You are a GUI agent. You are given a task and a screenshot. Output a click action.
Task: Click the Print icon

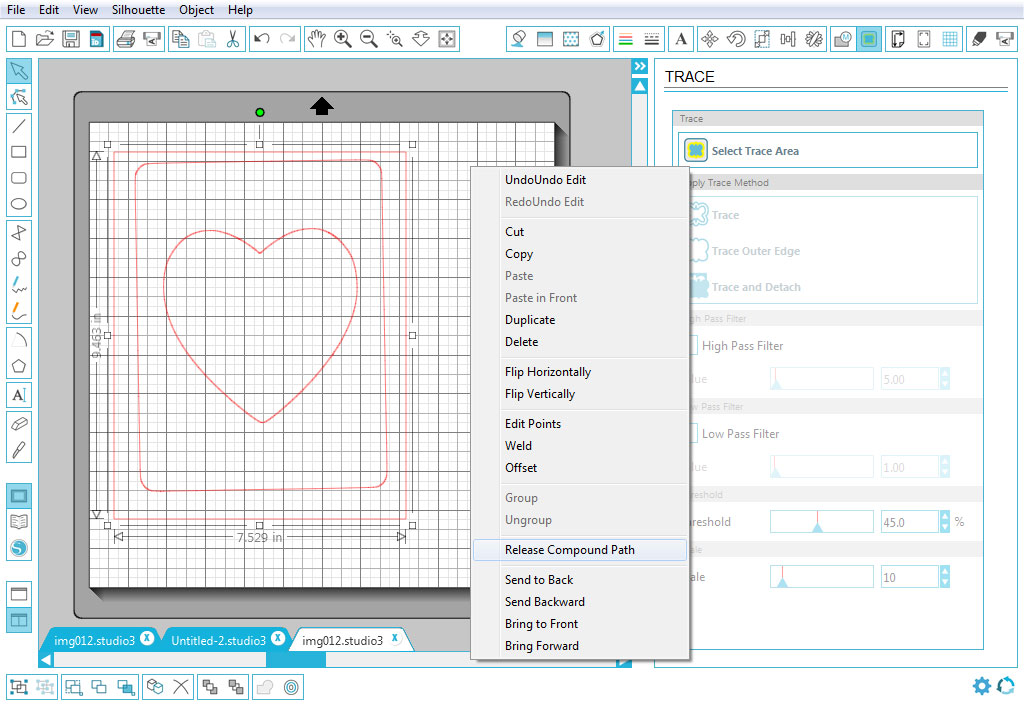(x=125, y=39)
